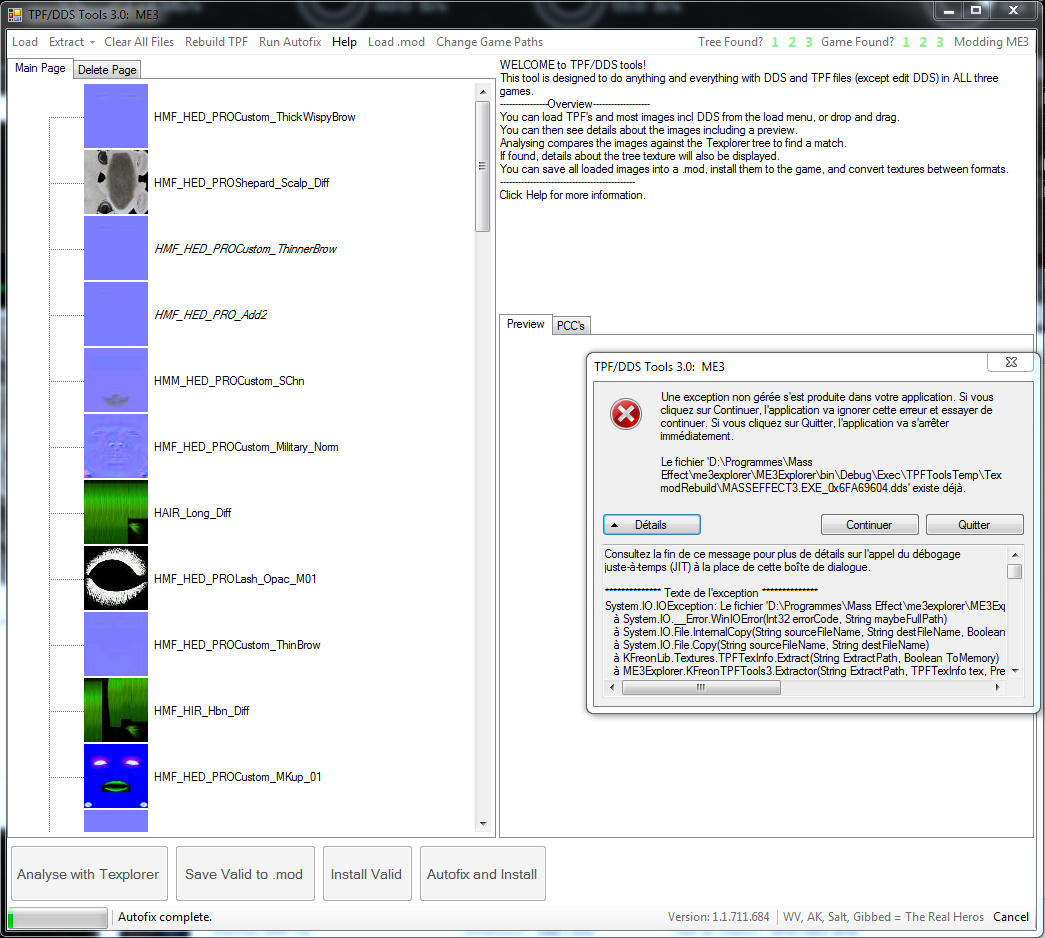1045x938 pixels.
Task: Click exception details scroll up arrow
Action: (x=1014, y=555)
